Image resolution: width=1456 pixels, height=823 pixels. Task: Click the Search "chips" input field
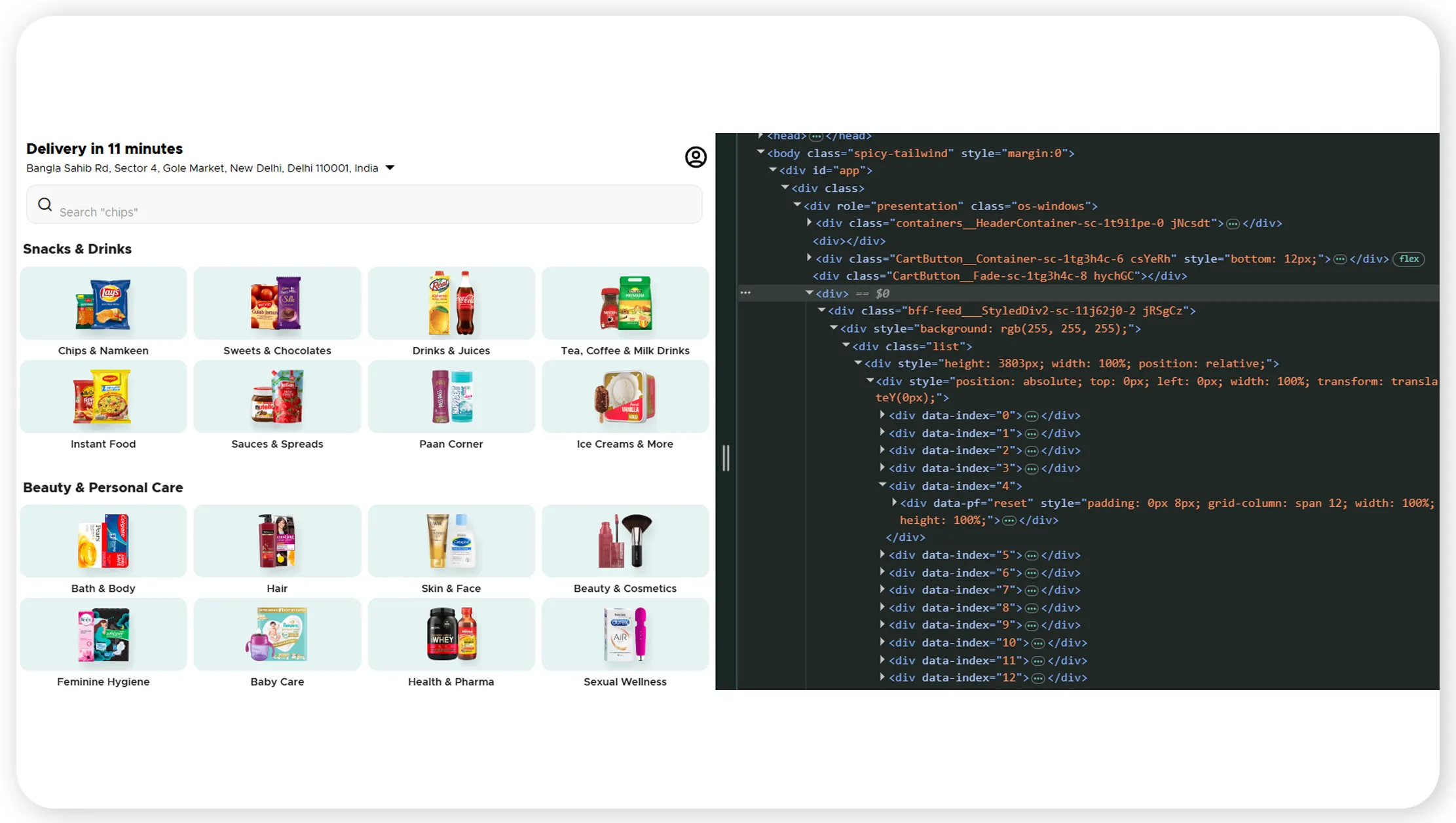[x=364, y=204]
